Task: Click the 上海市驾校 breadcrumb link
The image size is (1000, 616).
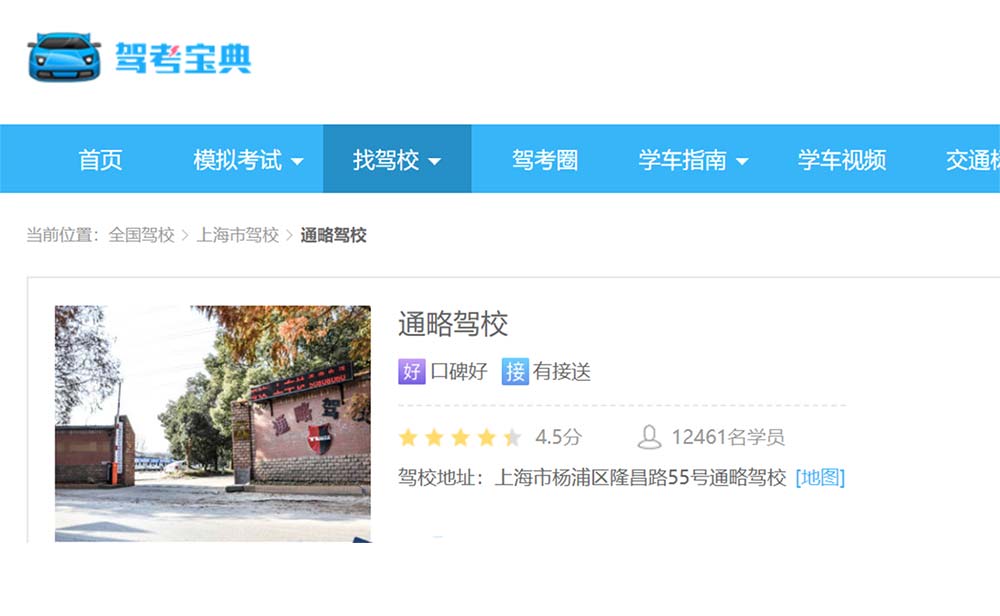Action: [x=237, y=235]
